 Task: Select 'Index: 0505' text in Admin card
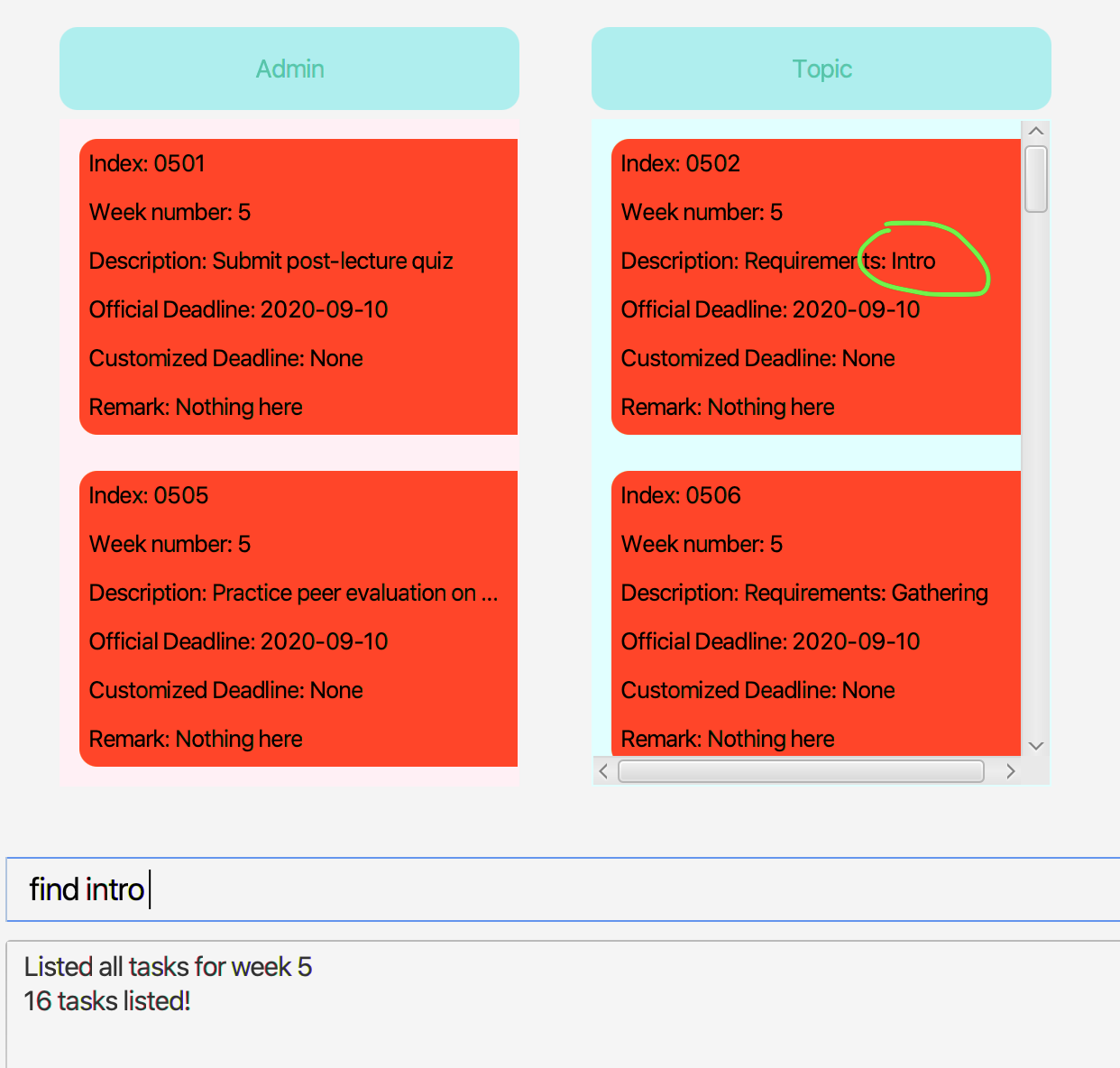[149, 495]
